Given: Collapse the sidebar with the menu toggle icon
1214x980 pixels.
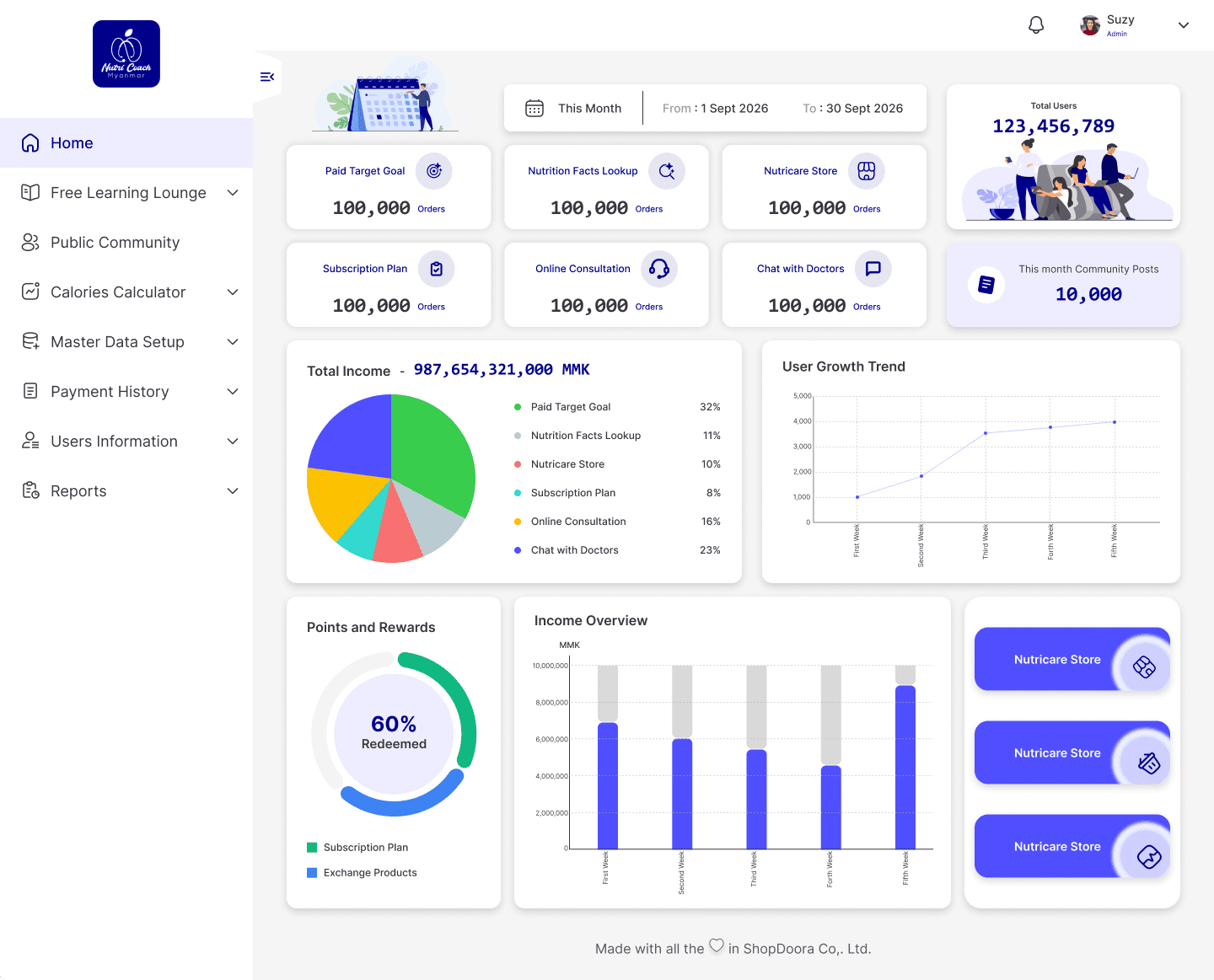Looking at the screenshot, I should (x=267, y=77).
